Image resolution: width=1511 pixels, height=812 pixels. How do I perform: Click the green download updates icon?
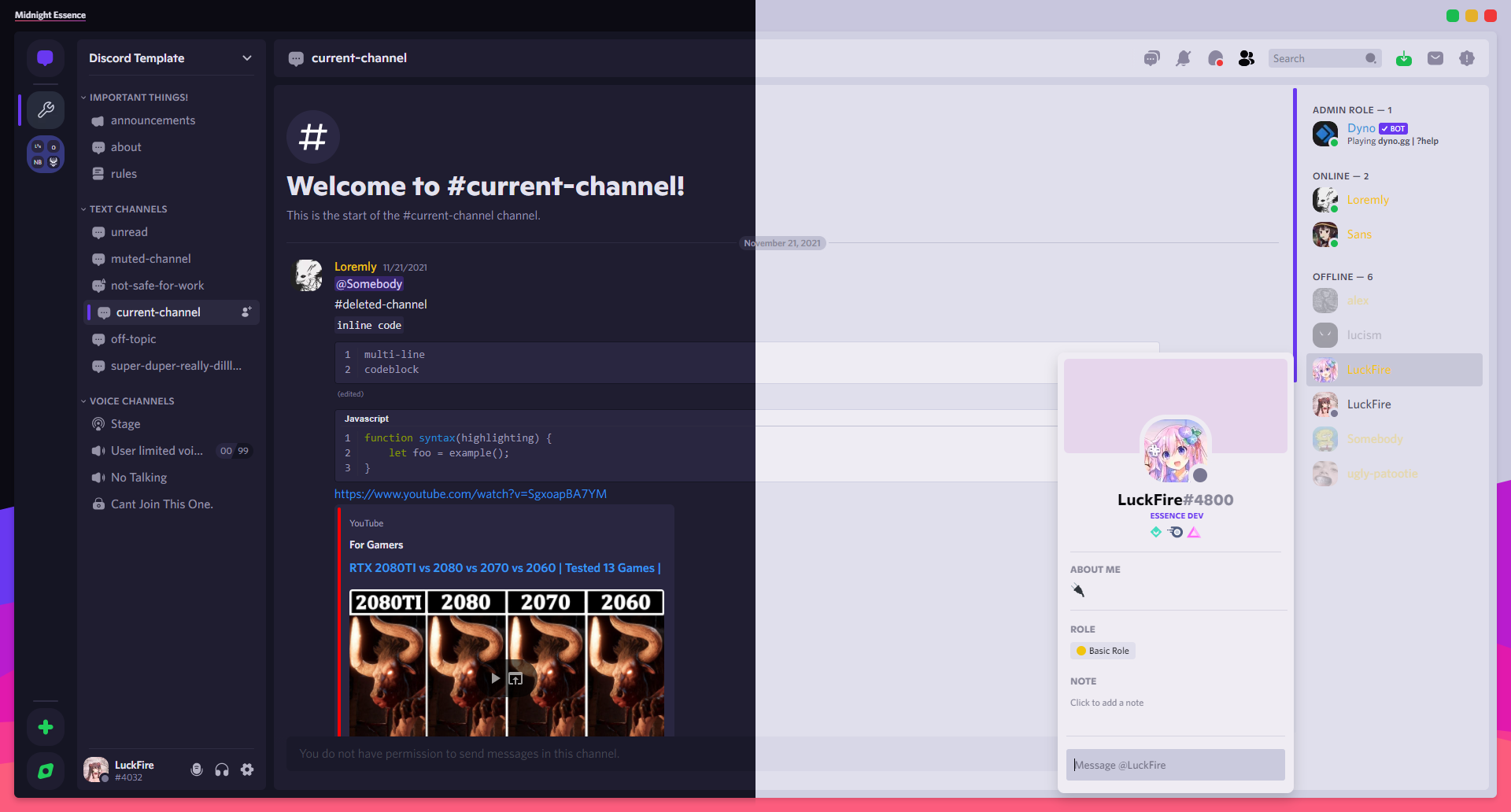pos(1404,58)
